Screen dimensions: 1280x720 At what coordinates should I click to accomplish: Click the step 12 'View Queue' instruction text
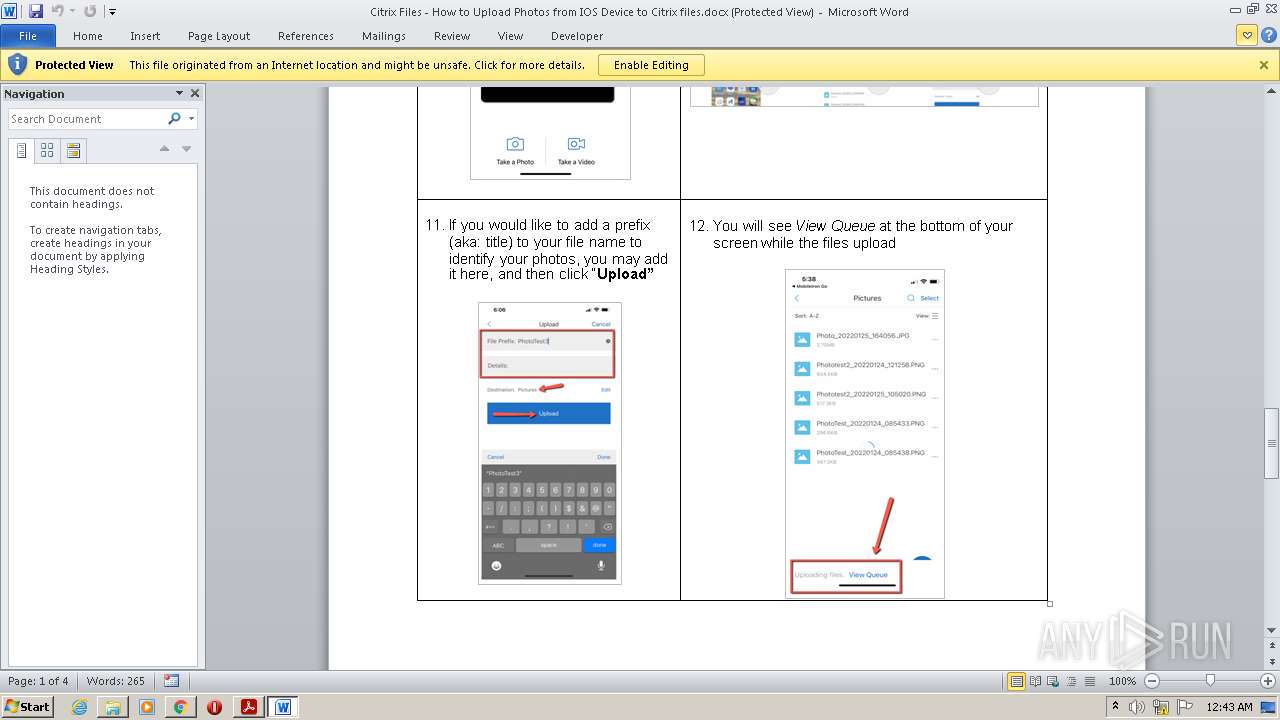(851, 234)
